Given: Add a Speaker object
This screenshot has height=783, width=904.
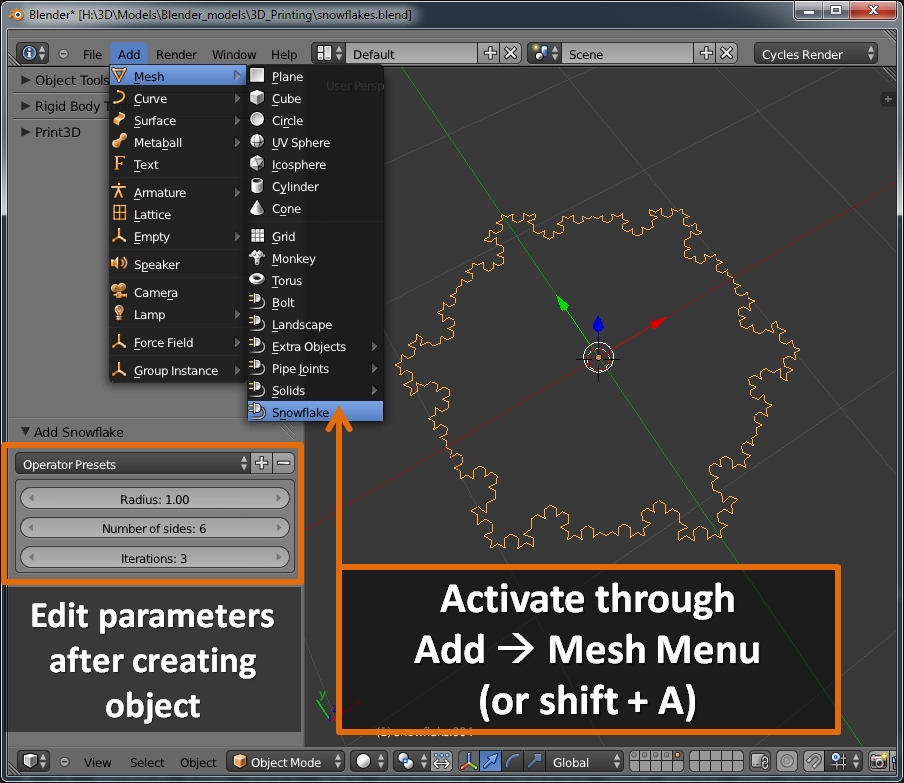Looking at the screenshot, I should (x=177, y=264).
